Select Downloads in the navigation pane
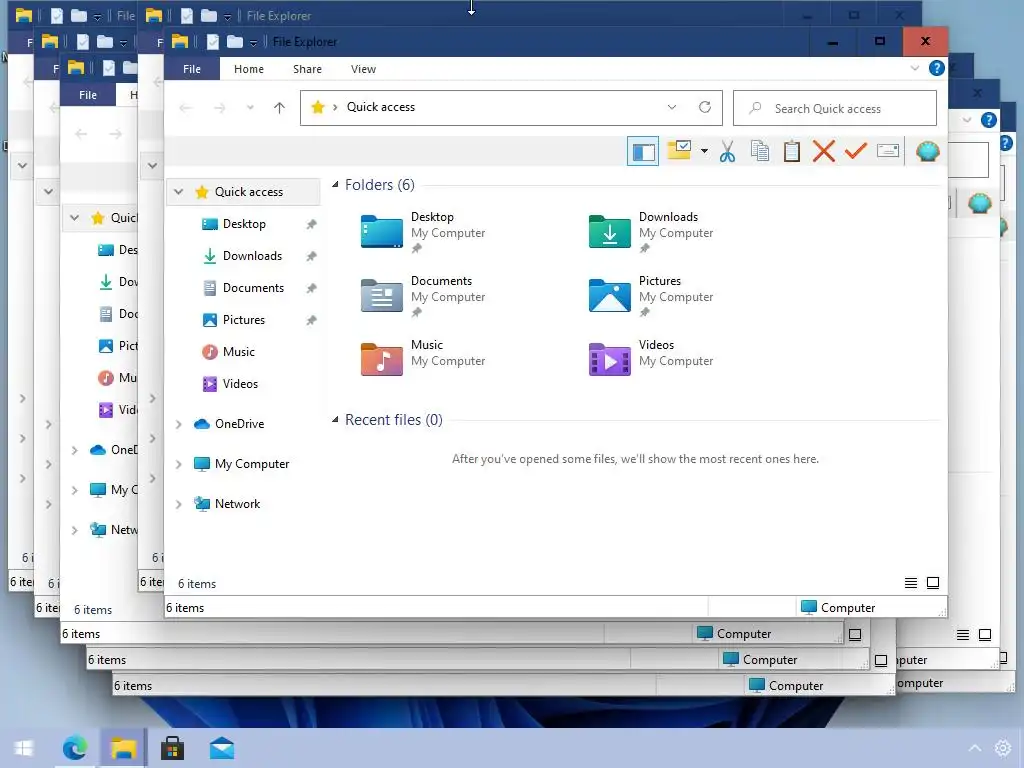 coord(252,256)
